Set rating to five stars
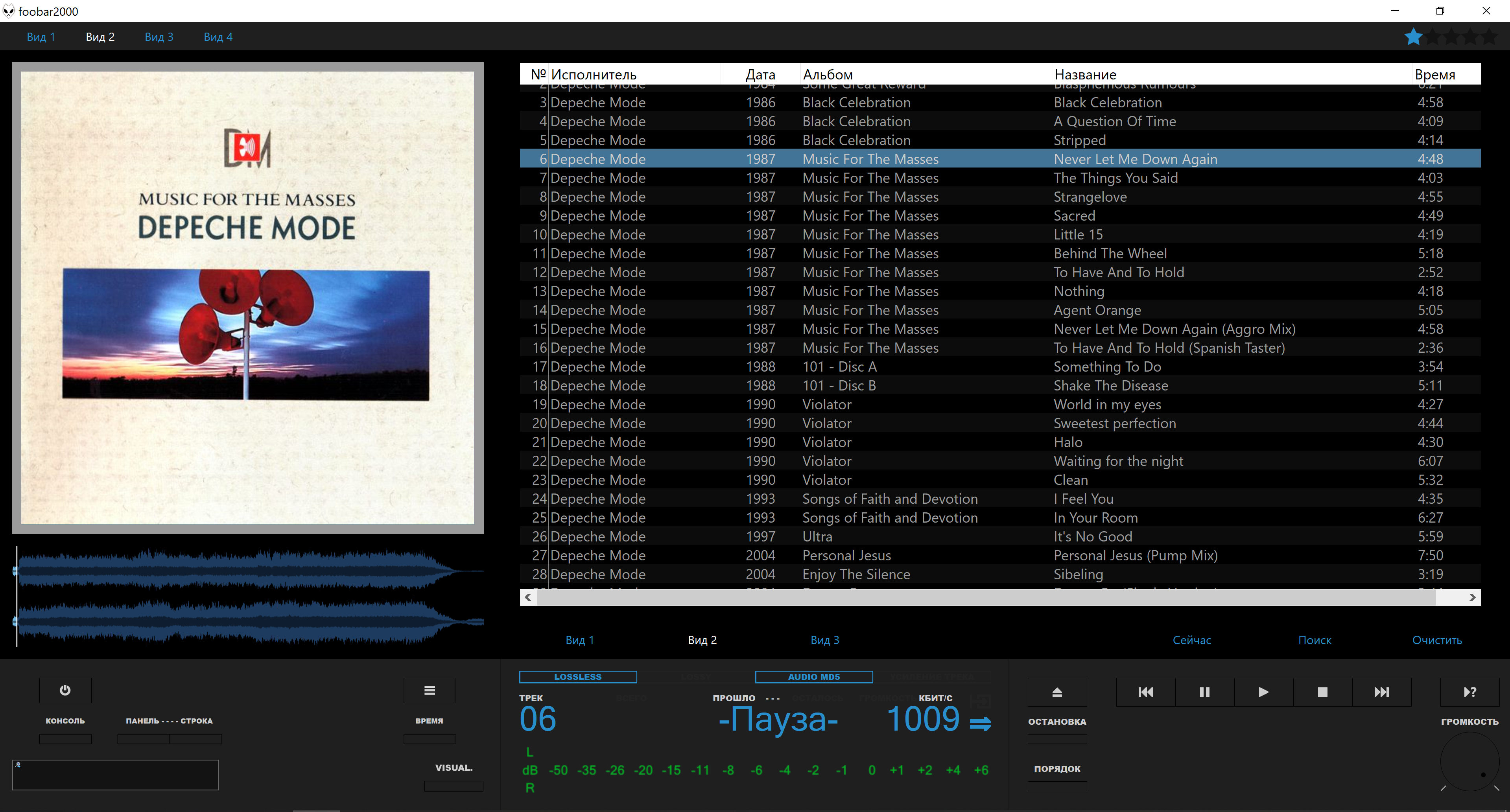Viewport: 1510px width, 812px height. [1490, 37]
